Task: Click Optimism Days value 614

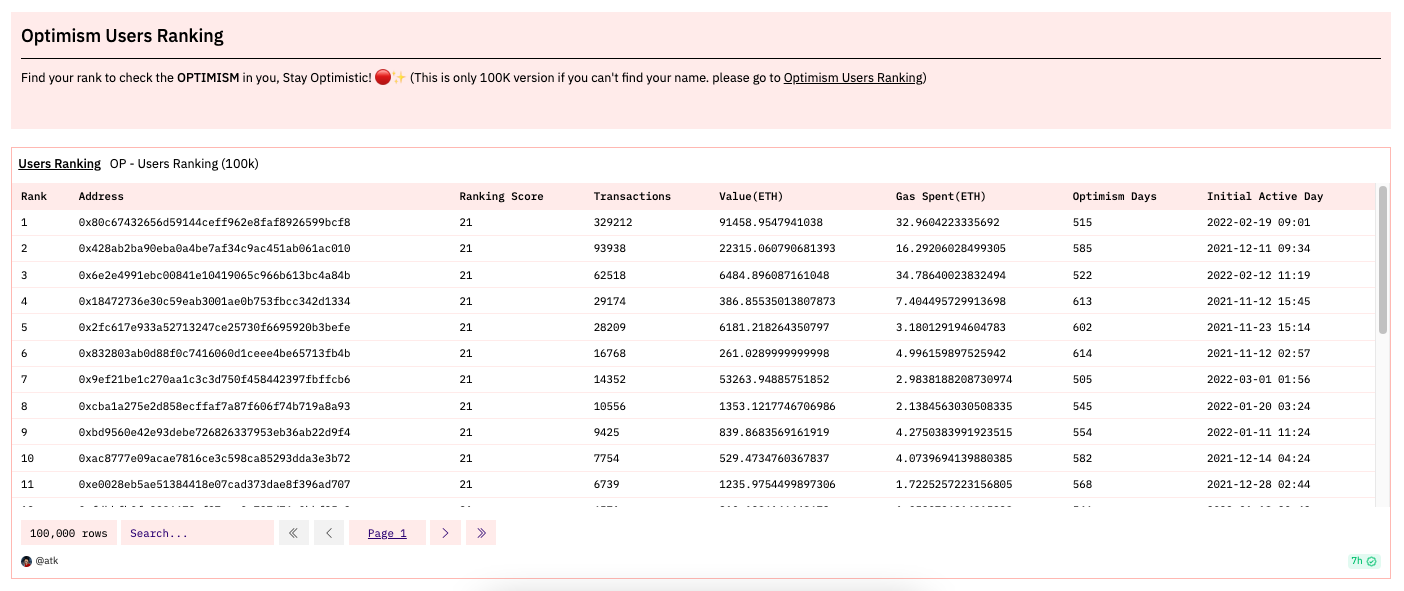Action: (x=1082, y=353)
